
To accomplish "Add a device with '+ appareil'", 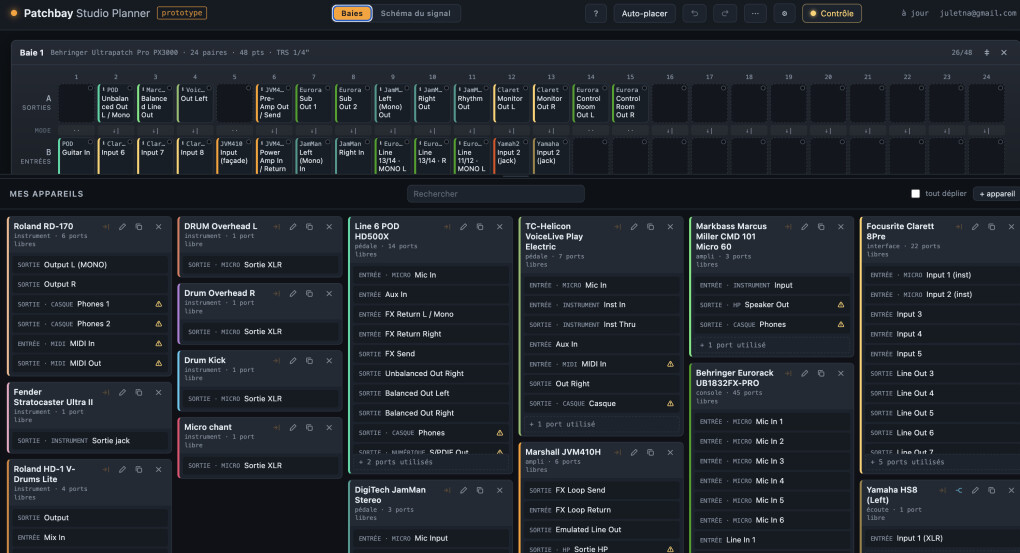I will click(x=997, y=194).
